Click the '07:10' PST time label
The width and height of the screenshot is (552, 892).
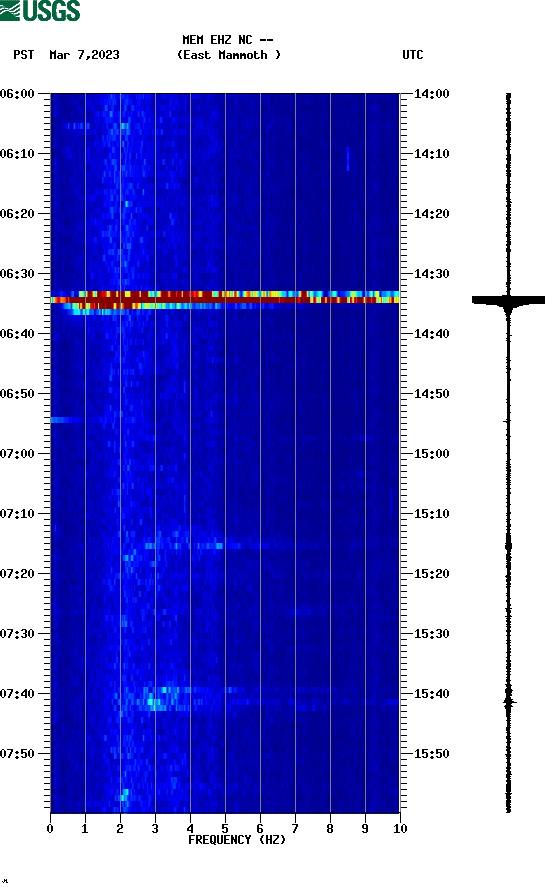[x=18, y=514]
